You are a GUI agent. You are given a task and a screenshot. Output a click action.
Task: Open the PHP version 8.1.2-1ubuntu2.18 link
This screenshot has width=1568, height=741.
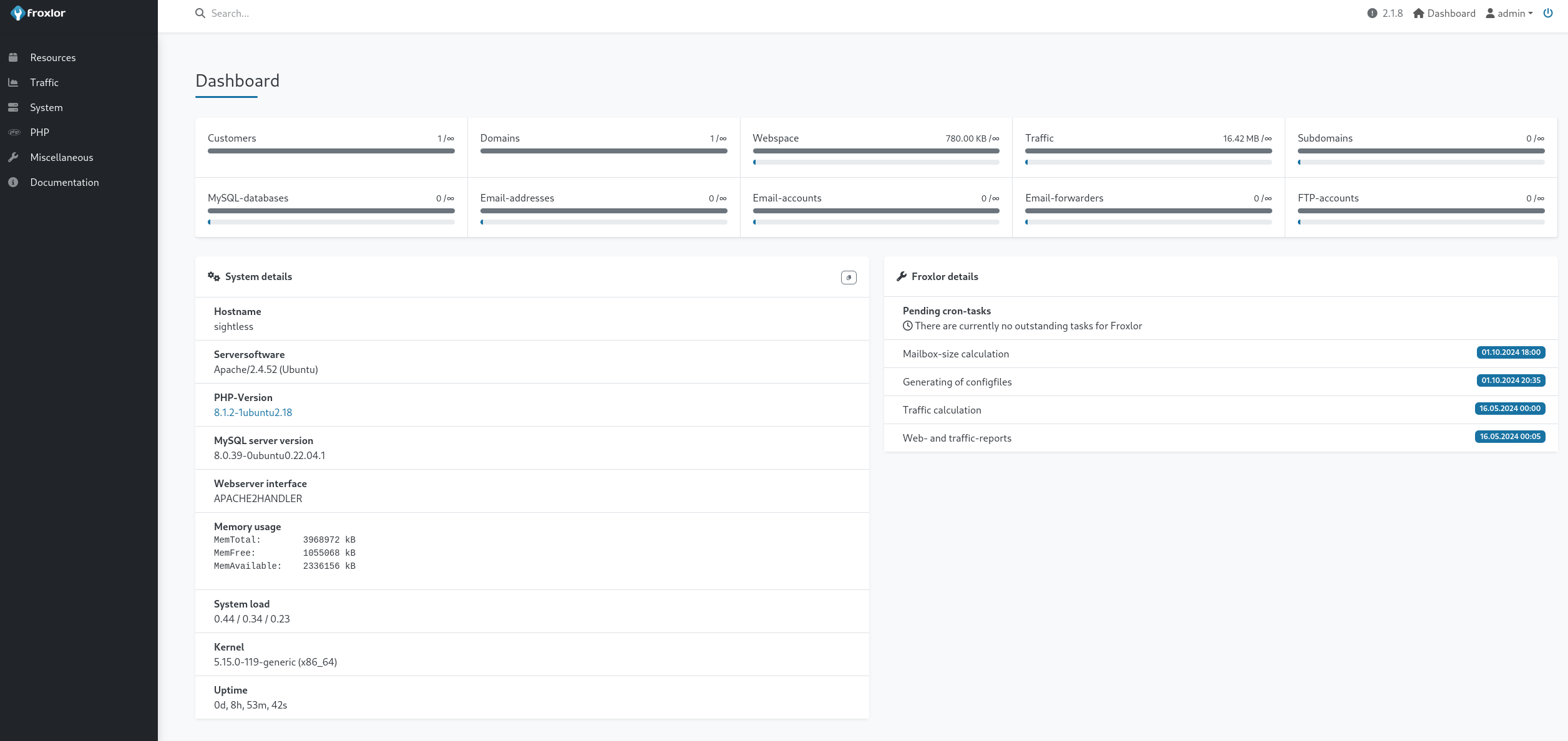pyautogui.click(x=253, y=412)
